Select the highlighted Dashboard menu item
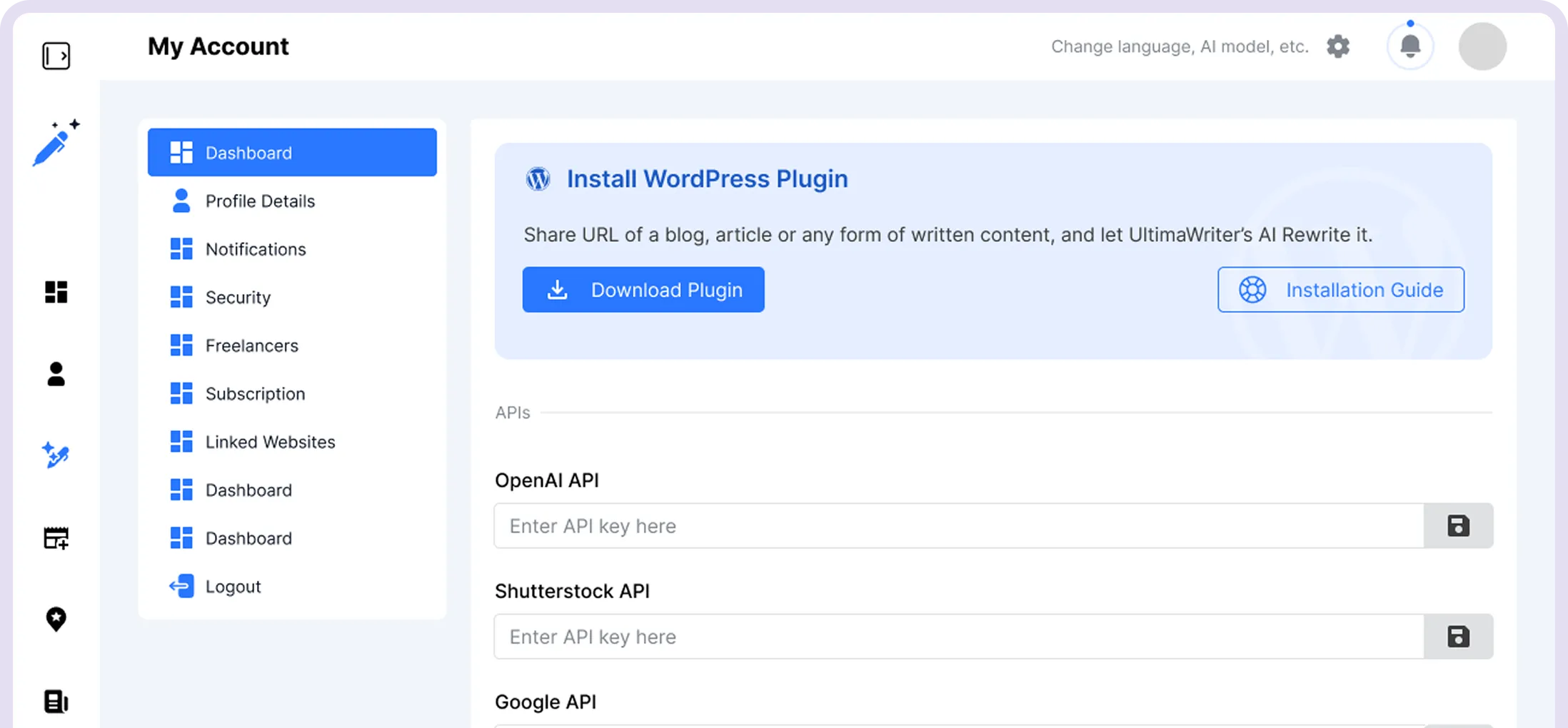The height and width of the screenshot is (728, 1568). pos(292,153)
